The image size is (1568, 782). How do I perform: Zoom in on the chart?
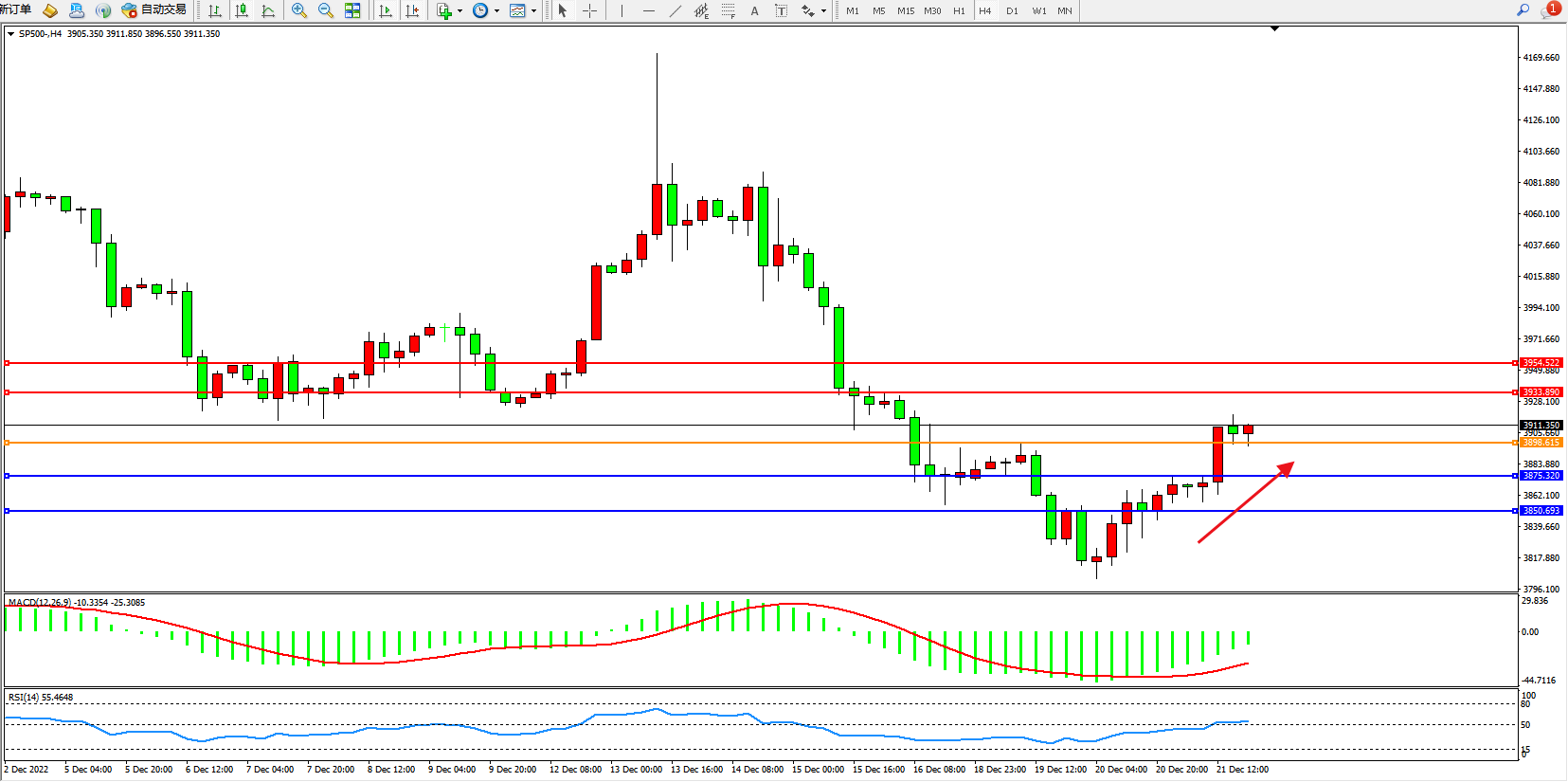[x=299, y=10]
